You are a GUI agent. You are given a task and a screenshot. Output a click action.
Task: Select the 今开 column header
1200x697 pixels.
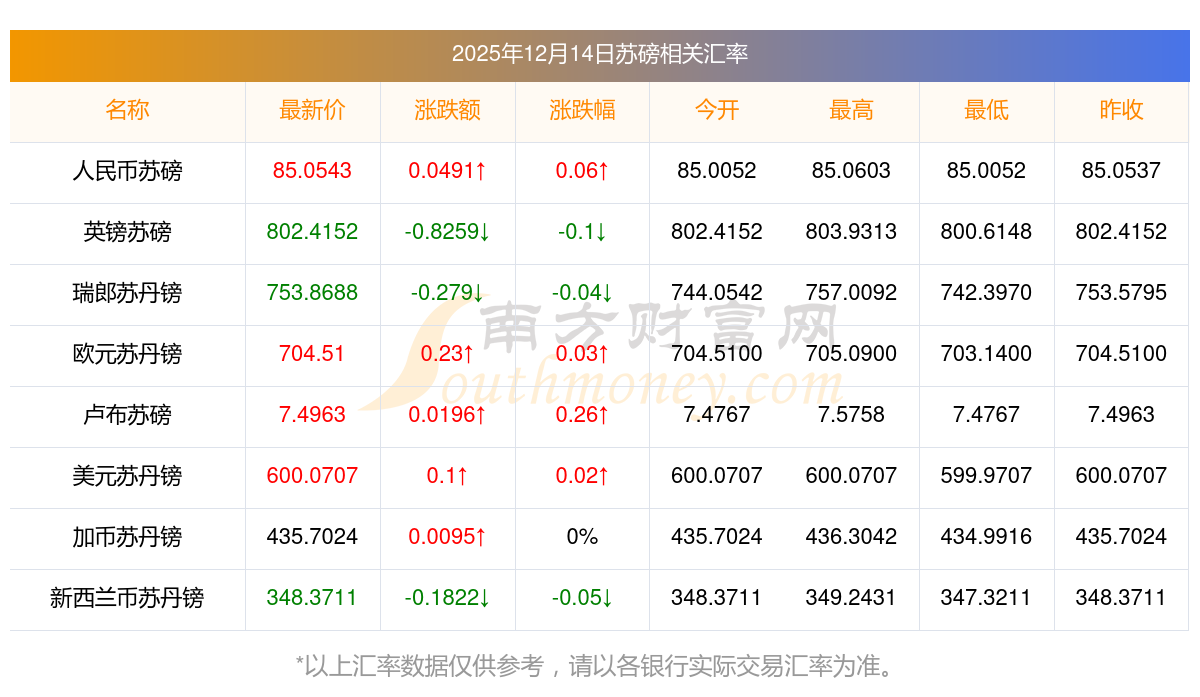pyautogui.click(x=717, y=110)
